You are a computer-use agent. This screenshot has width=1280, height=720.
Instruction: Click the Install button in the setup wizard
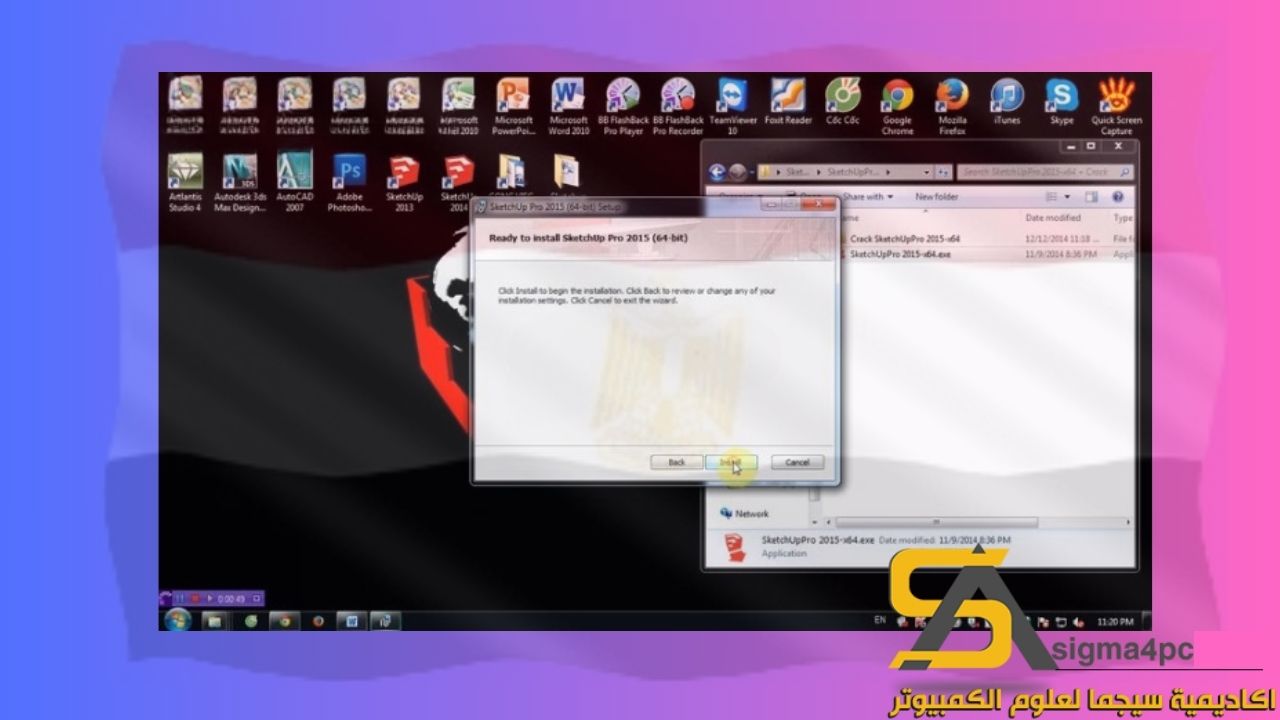point(730,462)
